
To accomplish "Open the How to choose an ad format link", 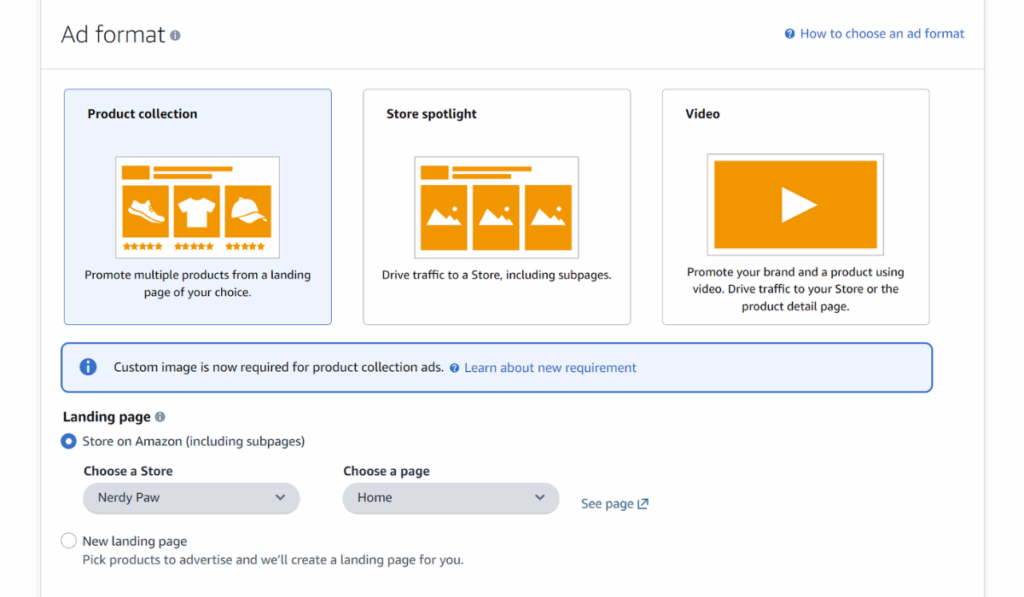I will (881, 34).
